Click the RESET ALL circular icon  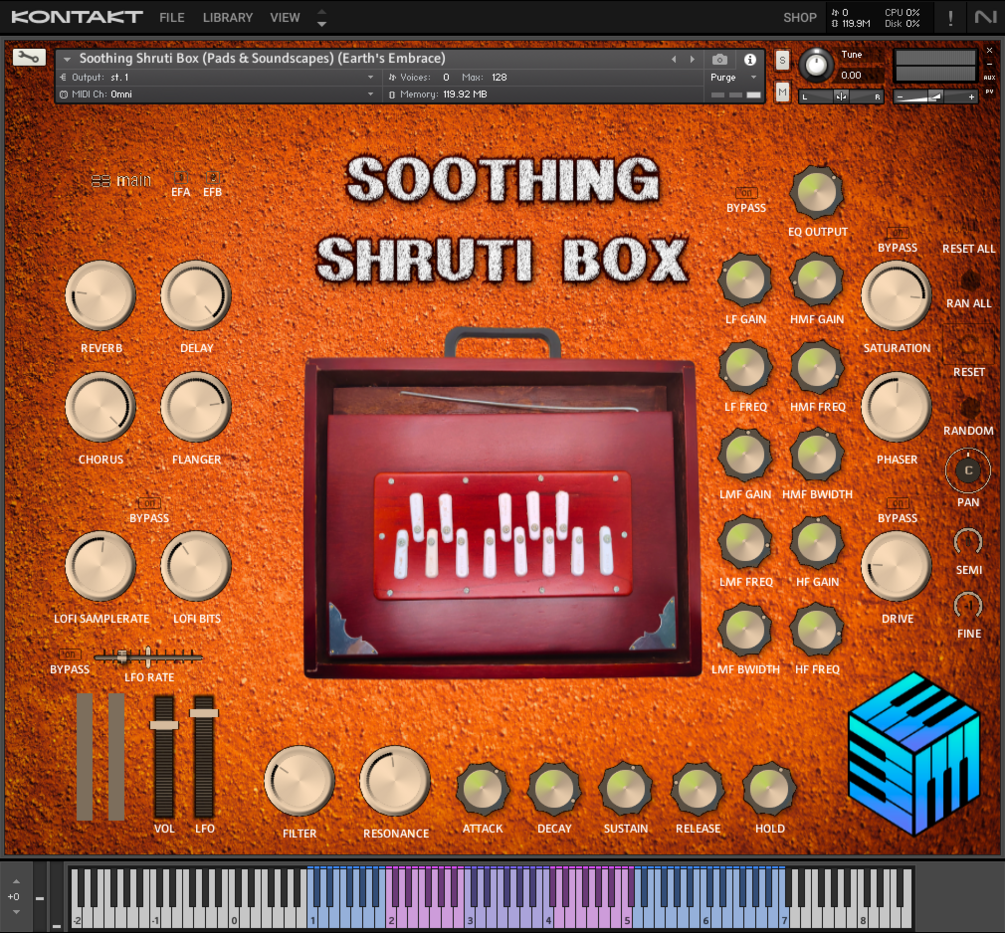(970, 226)
